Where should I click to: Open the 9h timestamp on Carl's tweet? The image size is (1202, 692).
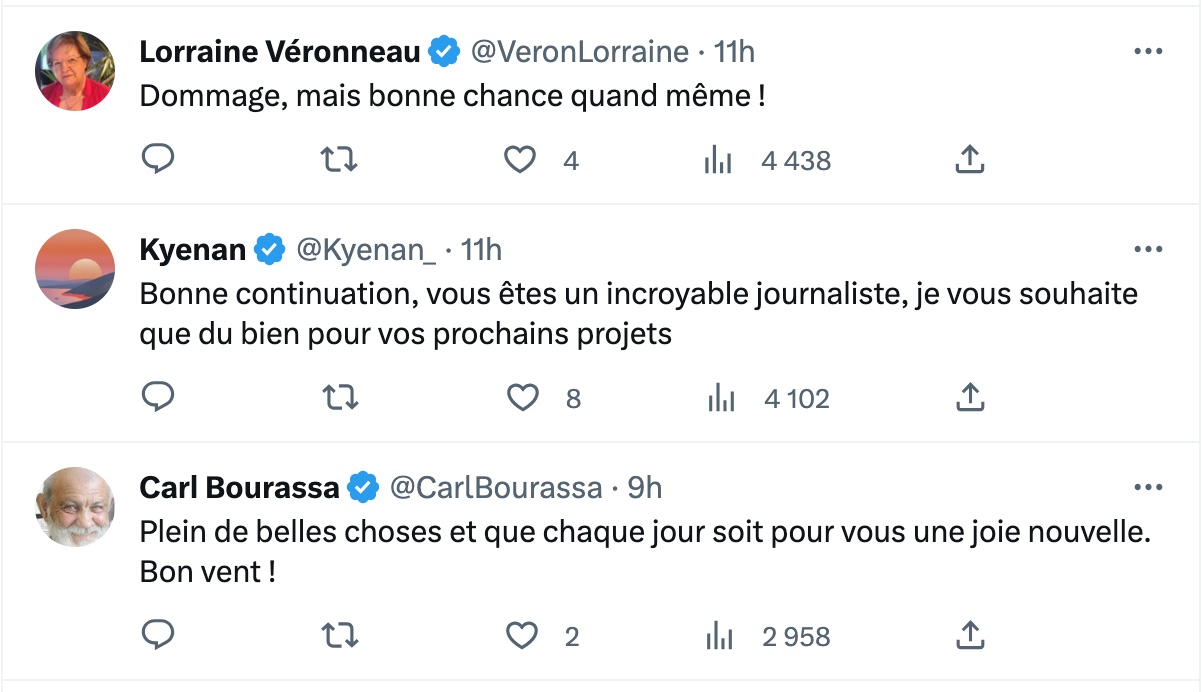coord(645,487)
